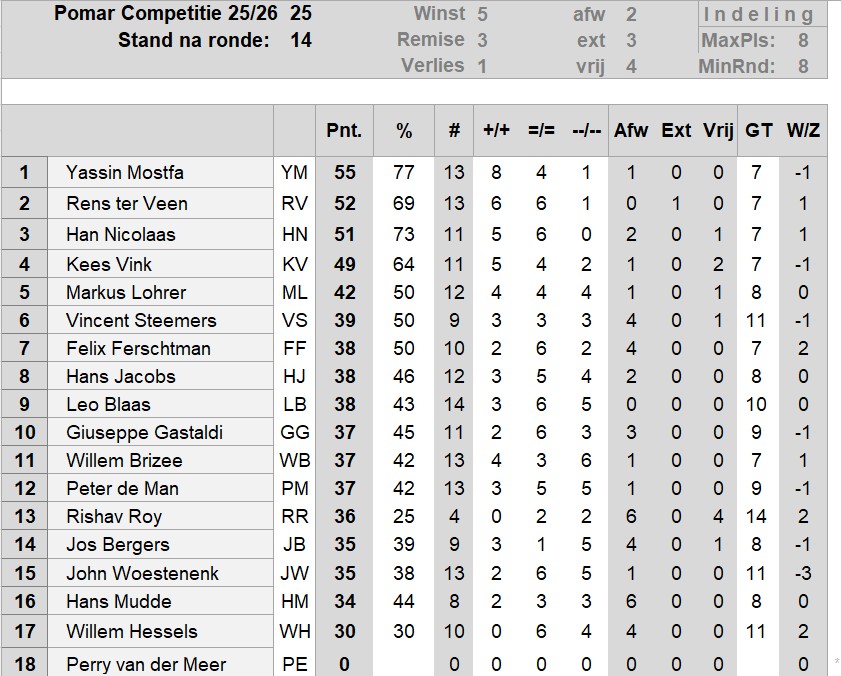Click the GT column header
This screenshot has width=841, height=676.
pyautogui.click(x=758, y=131)
